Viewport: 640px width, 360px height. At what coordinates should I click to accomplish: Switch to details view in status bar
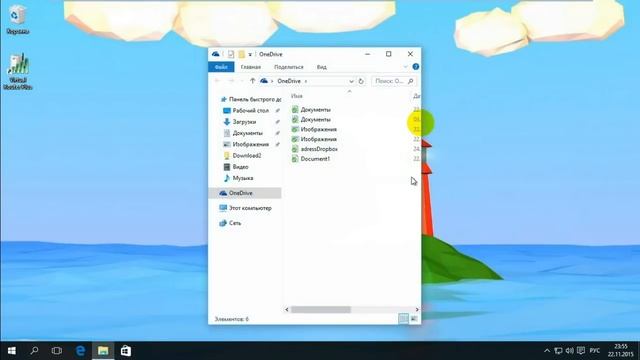point(403,319)
